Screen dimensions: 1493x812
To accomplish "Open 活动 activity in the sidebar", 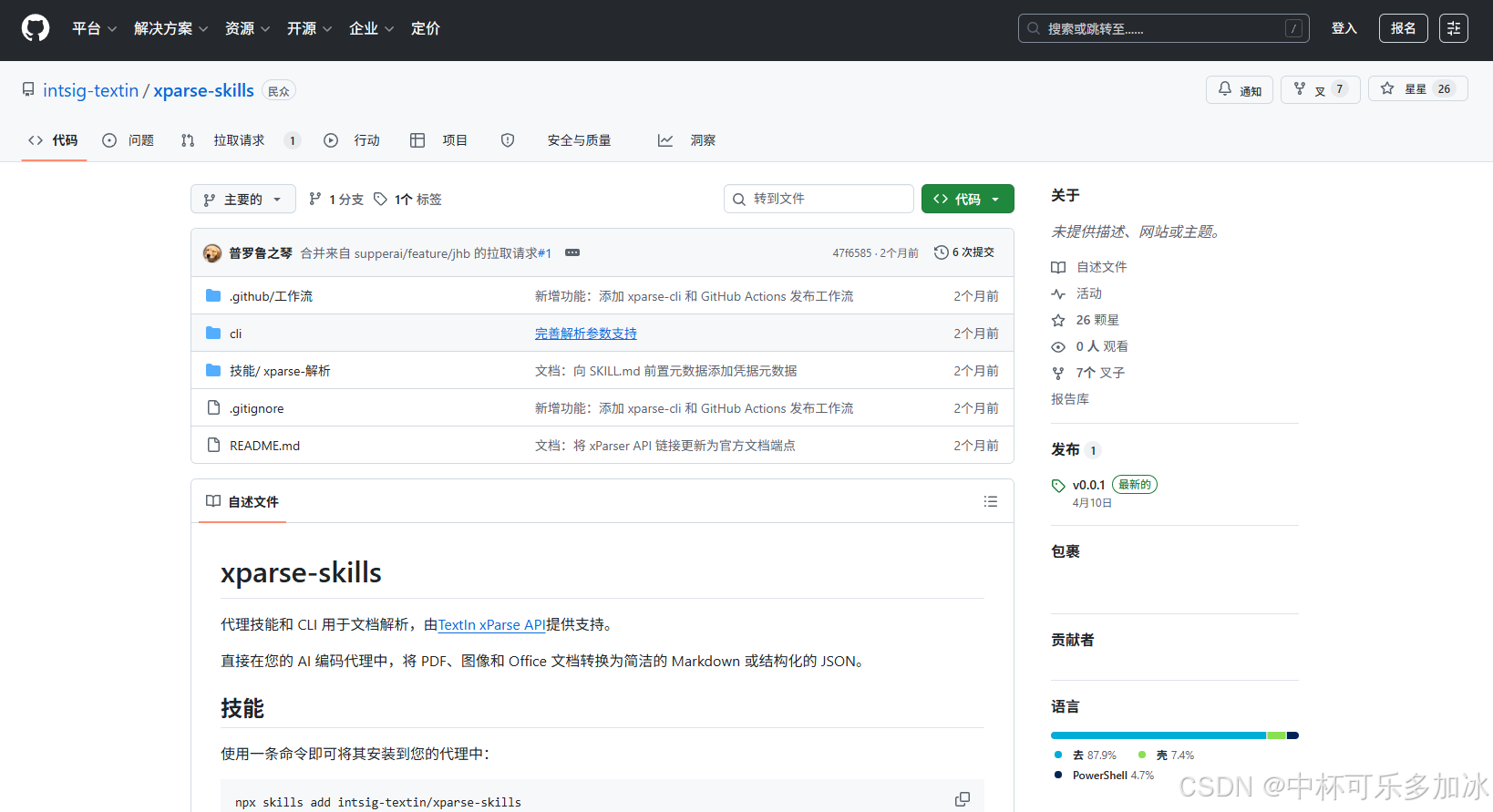I will coord(1076,293).
